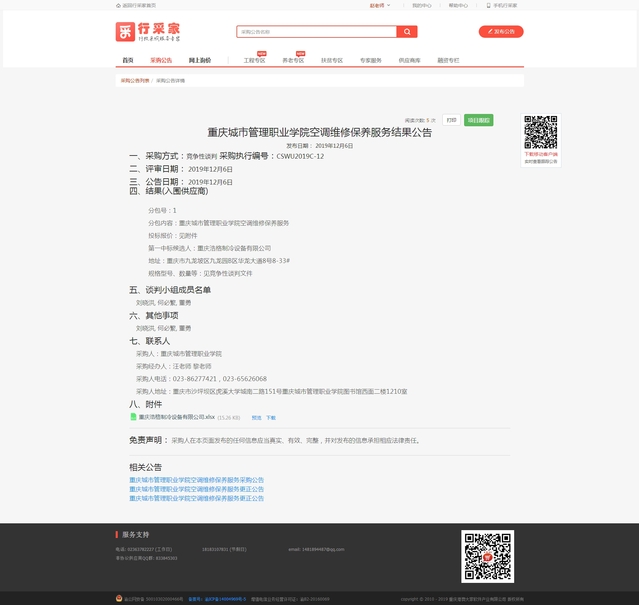Screen dimensions: 639x605
Task: Open first 空调维修保养服务更正公告 related link
Action: click(x=196, y=489)
